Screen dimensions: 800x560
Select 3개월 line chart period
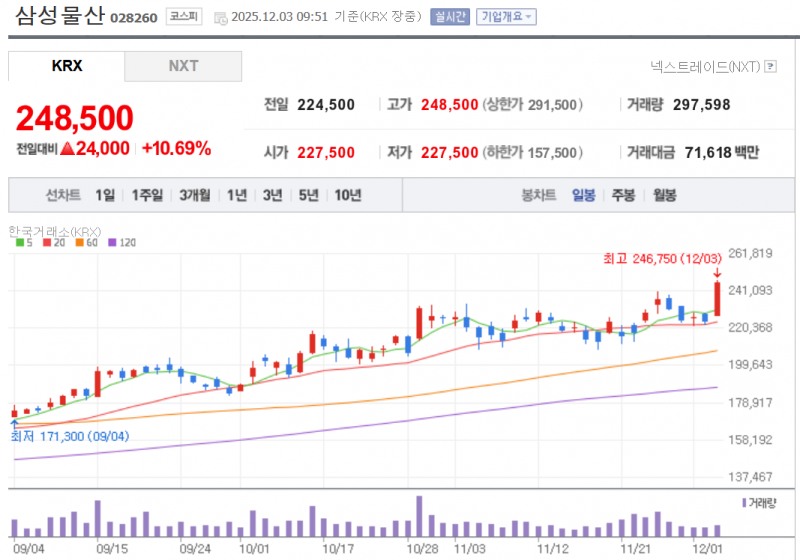tap(194, 195)
